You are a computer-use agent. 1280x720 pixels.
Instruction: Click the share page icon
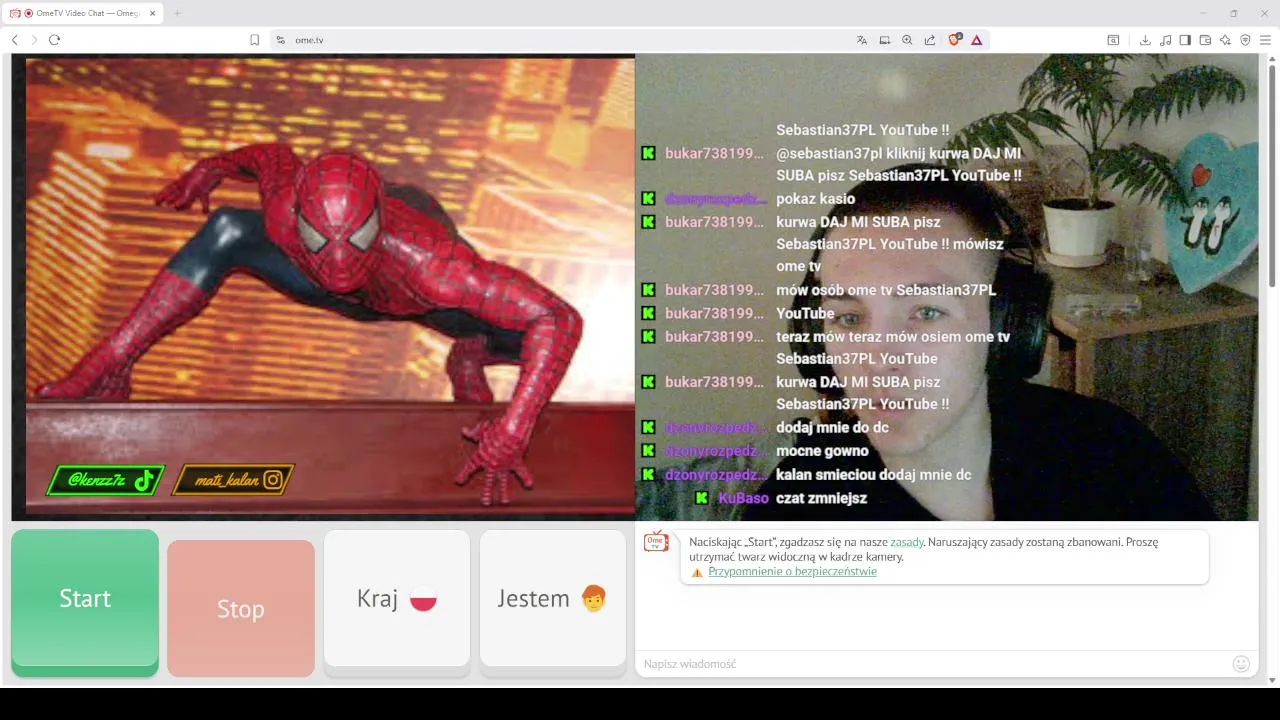(930, 40)
